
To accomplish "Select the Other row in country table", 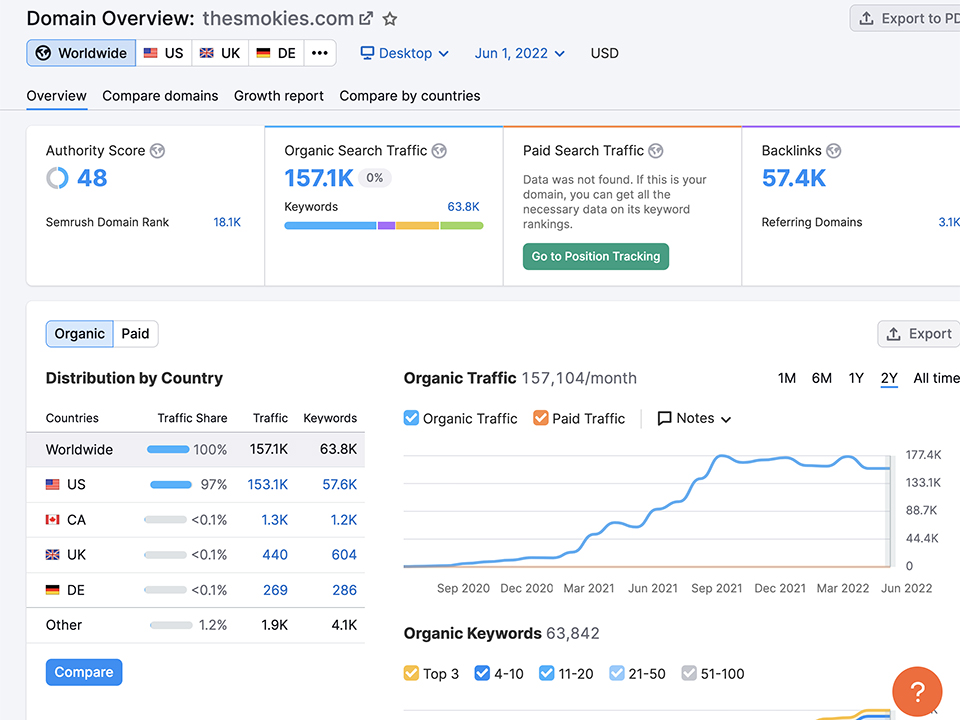I will click(195, 625).
